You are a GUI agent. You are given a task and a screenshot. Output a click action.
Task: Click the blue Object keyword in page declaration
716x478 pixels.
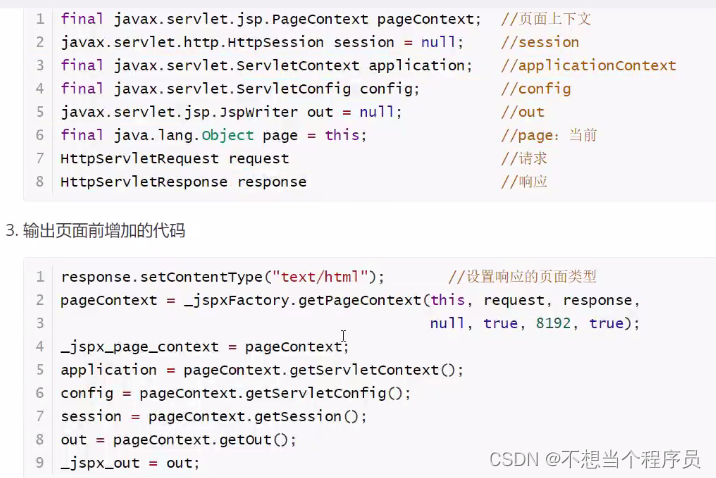227,135
